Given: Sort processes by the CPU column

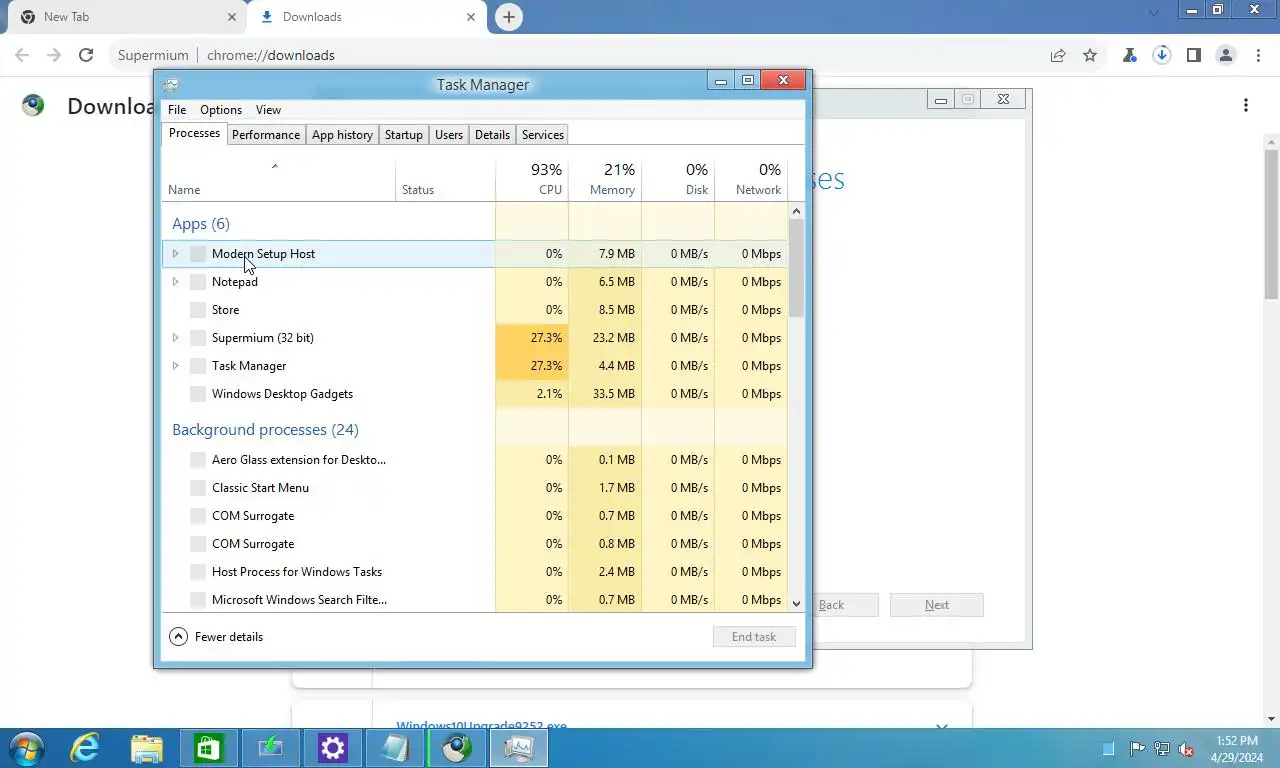Looking at the screenshot, I should [532, 179].
